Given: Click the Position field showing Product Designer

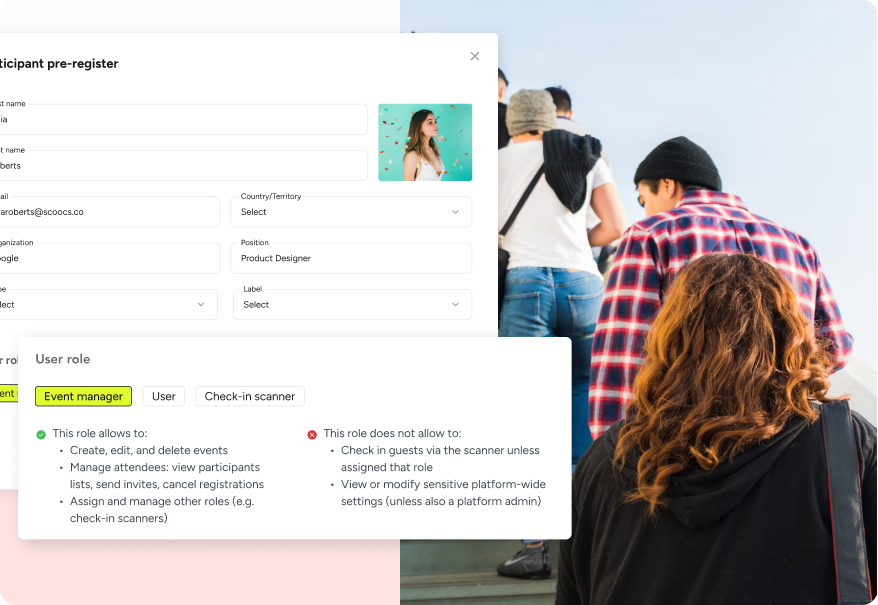Looking at the screenshot, I should point(351,258).
